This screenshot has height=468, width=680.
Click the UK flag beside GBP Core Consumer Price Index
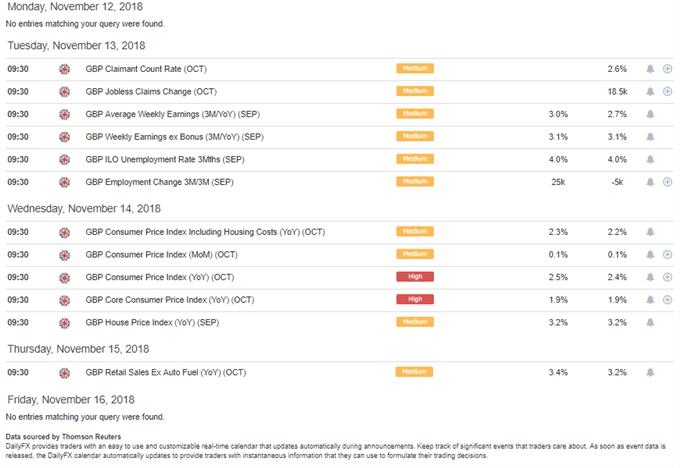tap(65, 299)
